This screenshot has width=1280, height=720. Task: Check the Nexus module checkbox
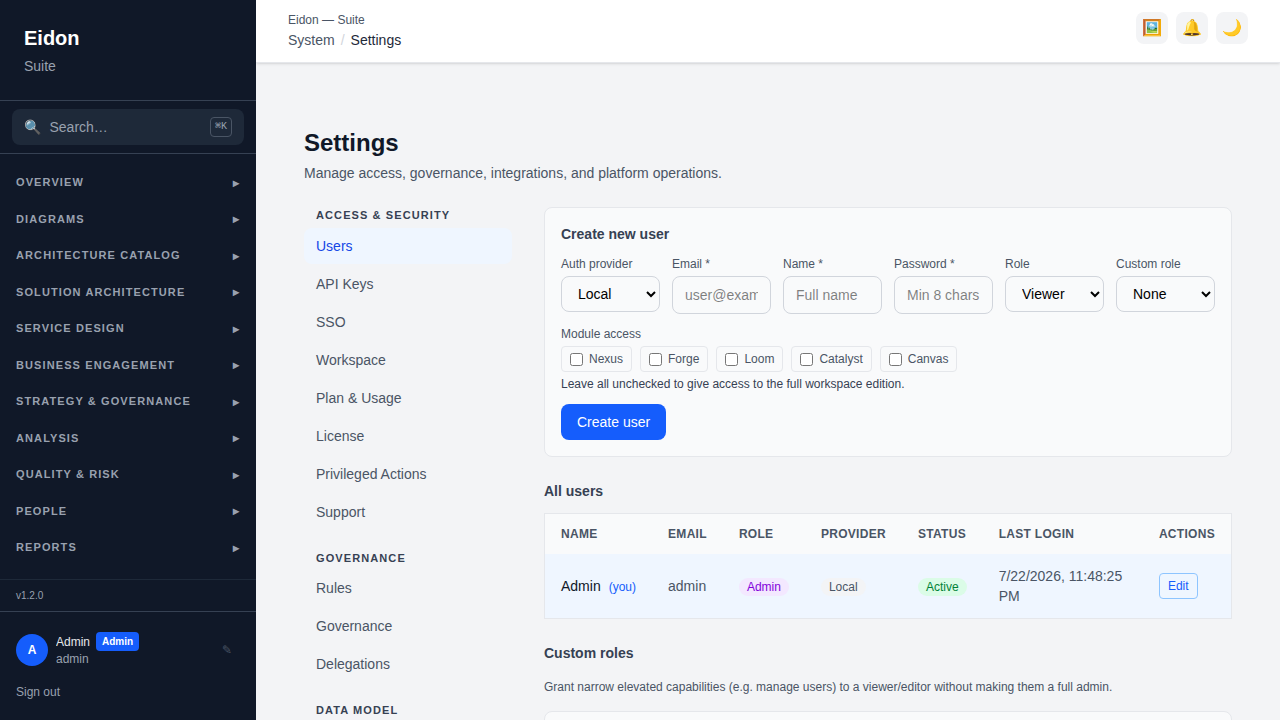click(576, 359)
